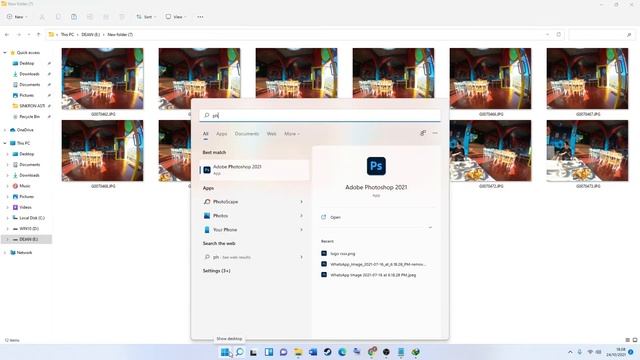Viewport: 640px width, 360px height.
Task: Select DEAW (E:) drive in tree
Action: pos(29,239)
